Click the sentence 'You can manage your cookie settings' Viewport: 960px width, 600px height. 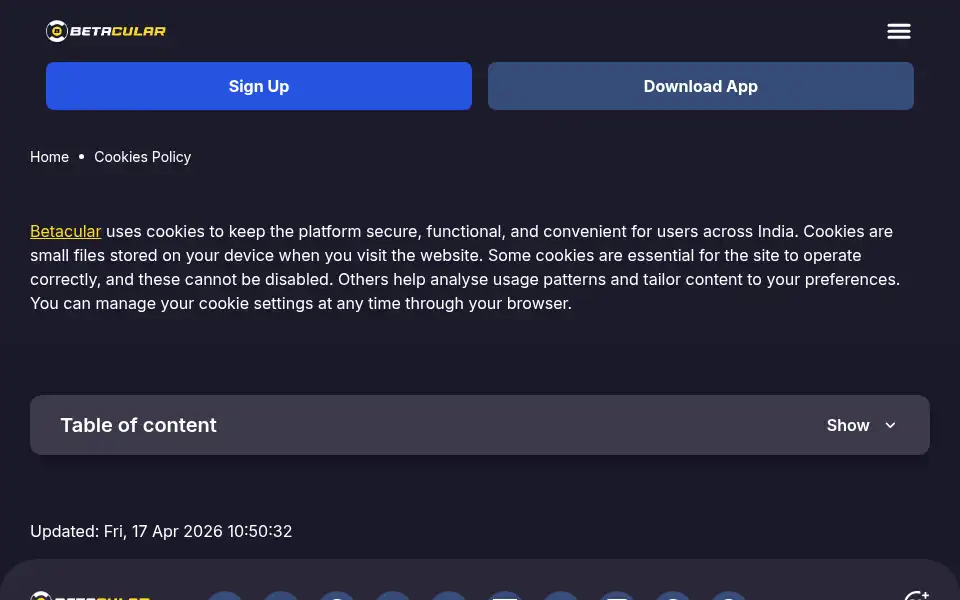171,304
